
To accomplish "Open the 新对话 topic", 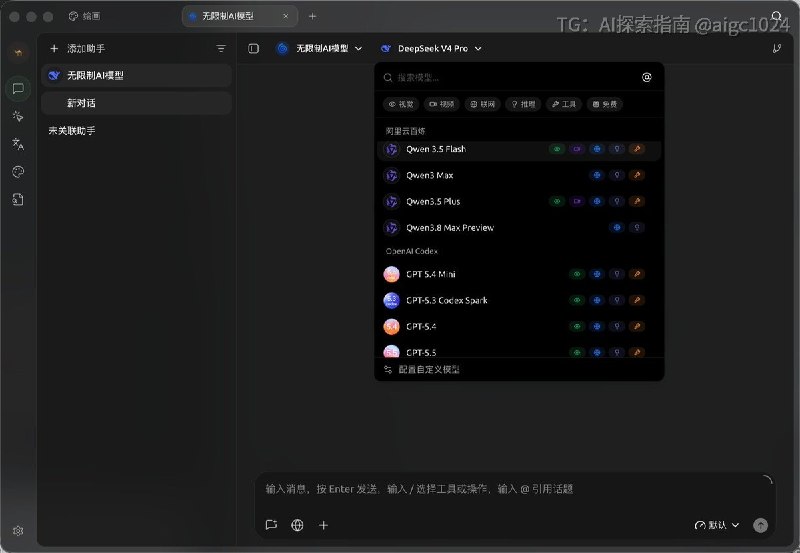I will point(136,103).
